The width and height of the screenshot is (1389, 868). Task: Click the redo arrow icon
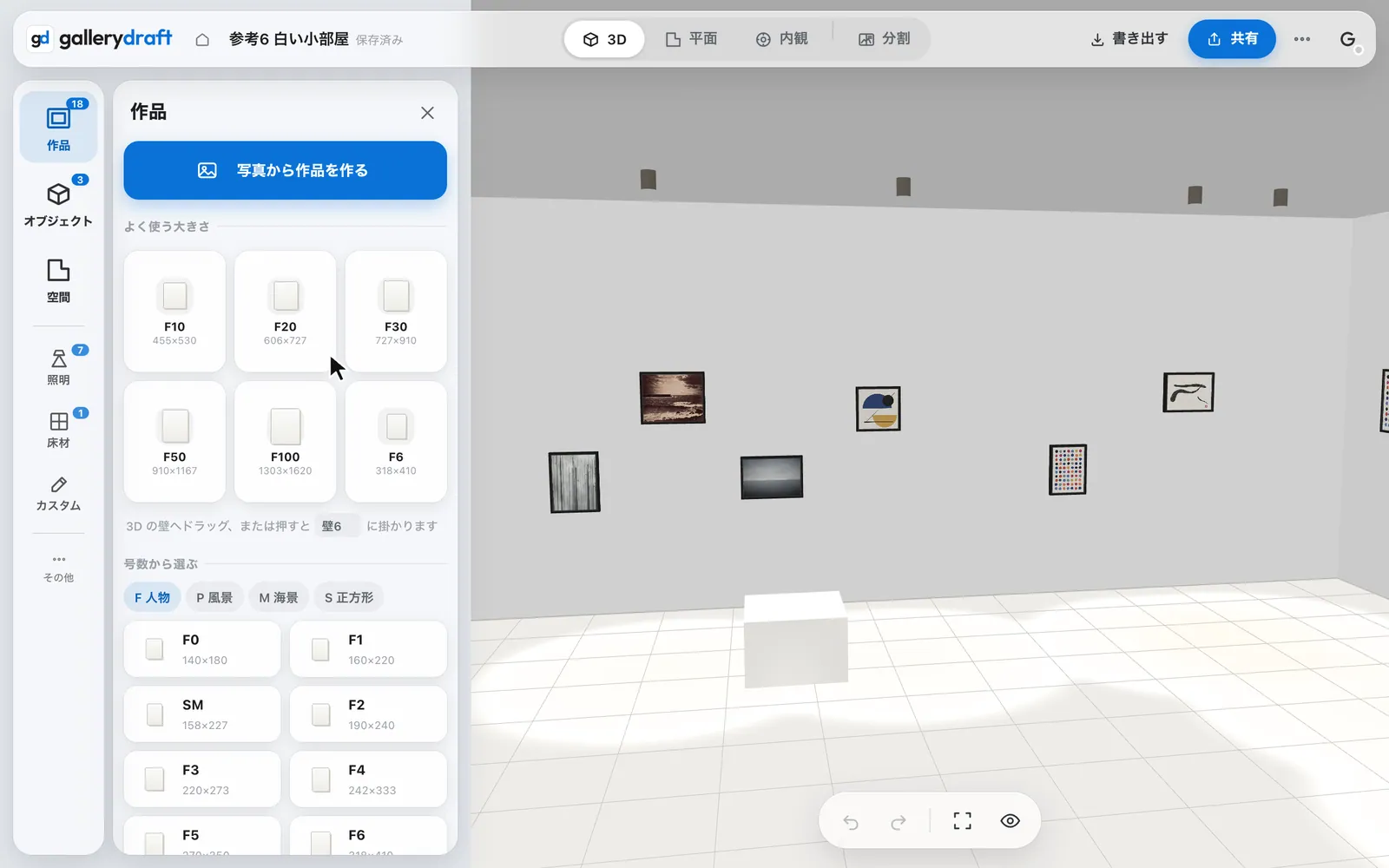point(899,821)
